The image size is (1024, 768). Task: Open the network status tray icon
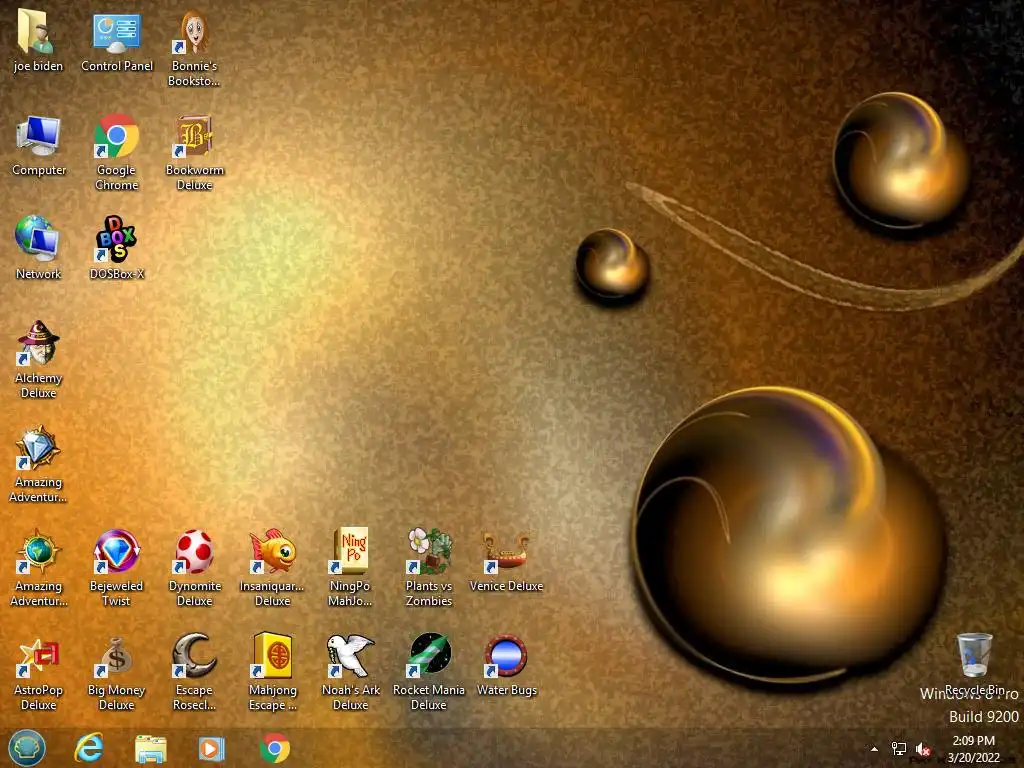899,749
